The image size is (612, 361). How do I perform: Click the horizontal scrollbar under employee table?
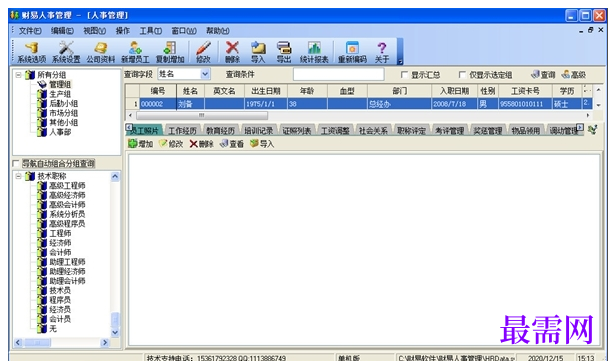tap(202, 116)
